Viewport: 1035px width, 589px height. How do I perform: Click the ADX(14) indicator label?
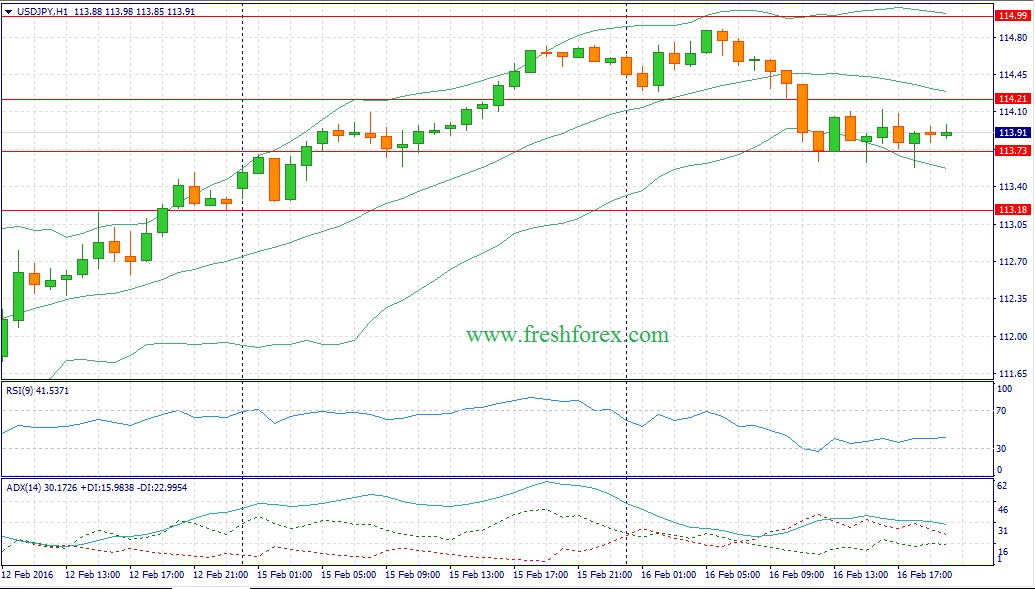pyautogui.click(x=24, y=485)
